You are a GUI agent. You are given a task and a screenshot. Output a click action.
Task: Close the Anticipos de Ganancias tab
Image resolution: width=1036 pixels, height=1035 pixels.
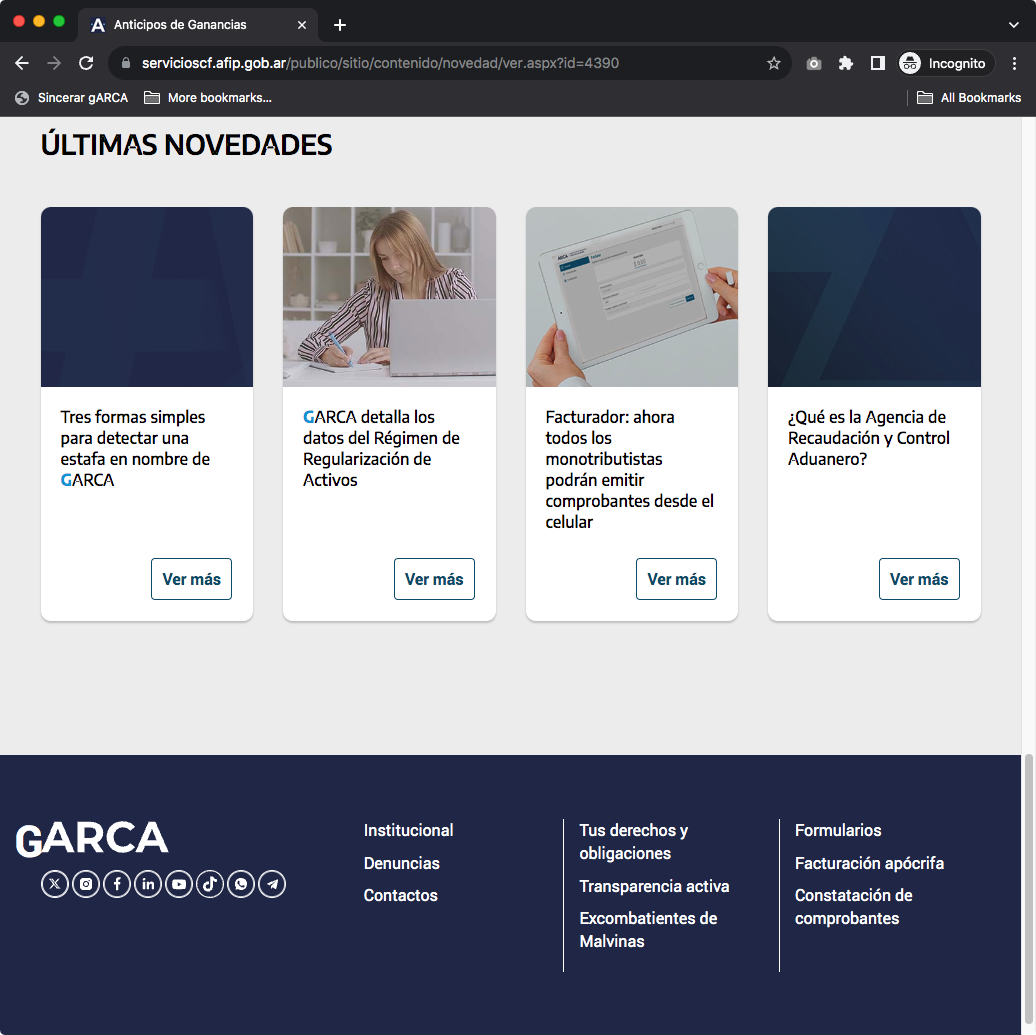pos(302,25)
